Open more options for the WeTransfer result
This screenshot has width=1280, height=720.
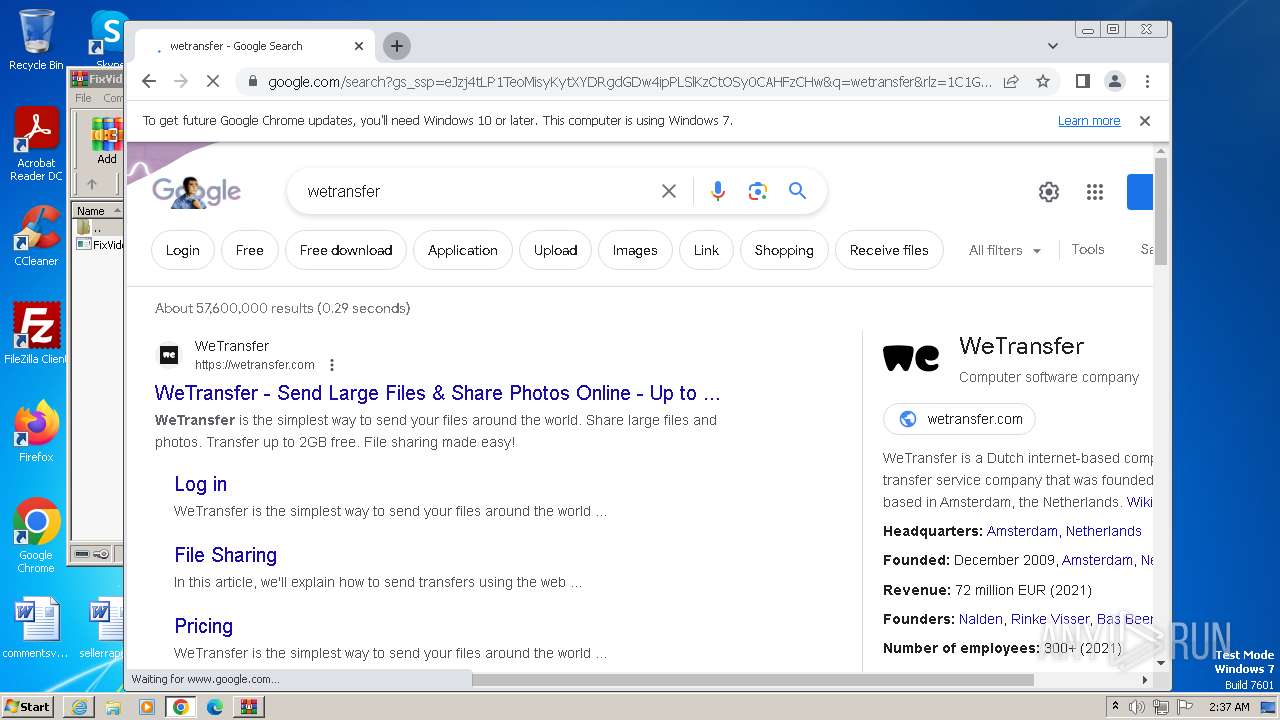click(332, 365)
